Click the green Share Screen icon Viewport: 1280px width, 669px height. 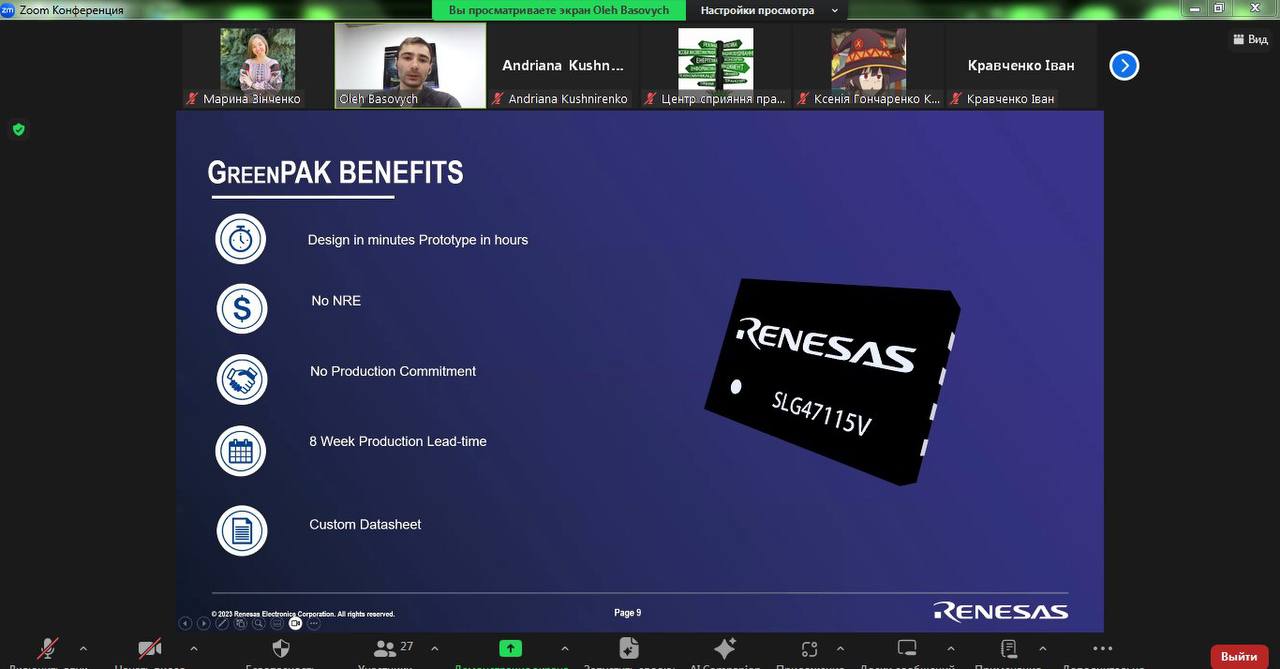click(x=511, y=648)
